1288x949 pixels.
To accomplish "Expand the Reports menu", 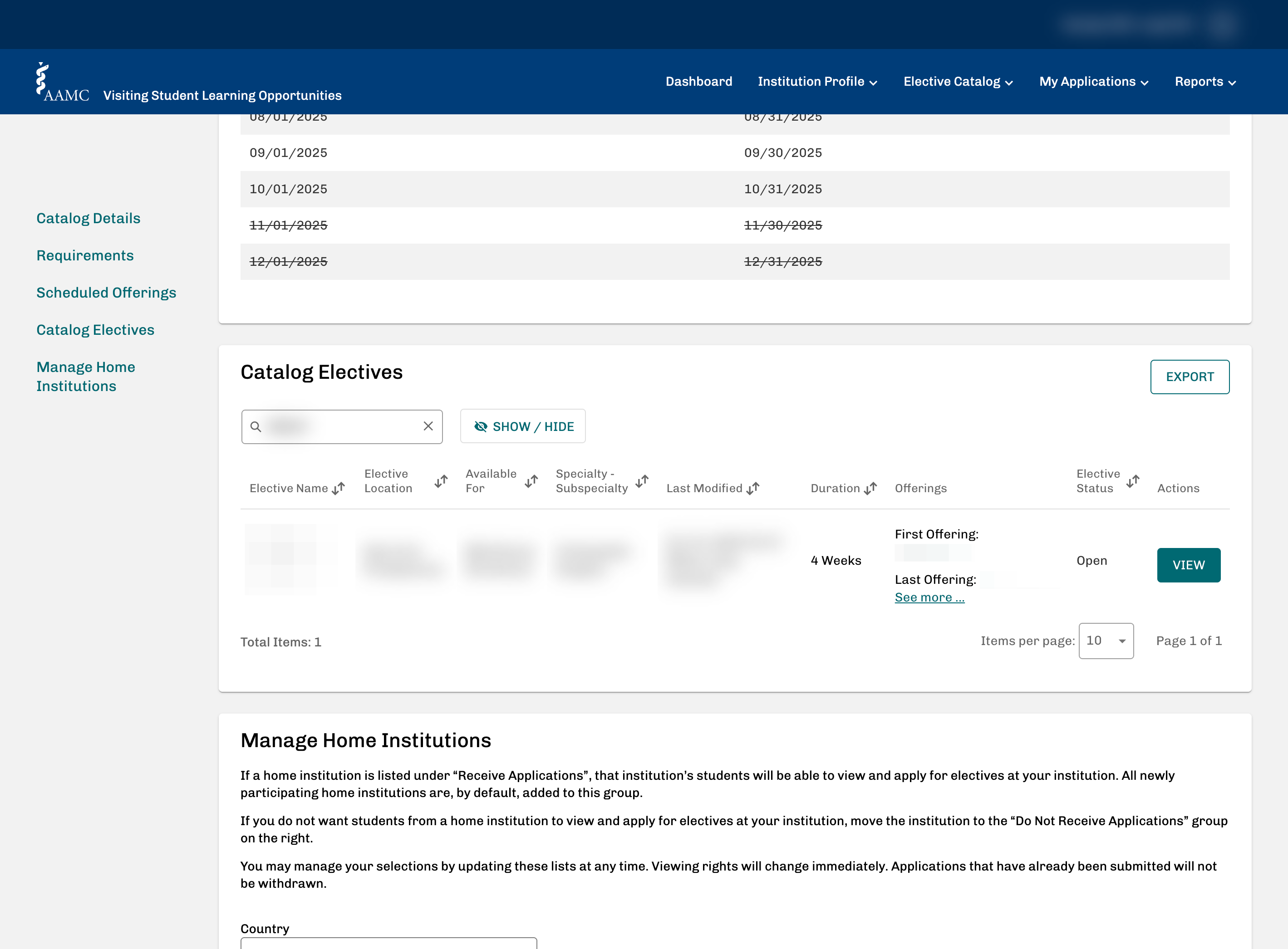I will click(x=1205, y=82).
